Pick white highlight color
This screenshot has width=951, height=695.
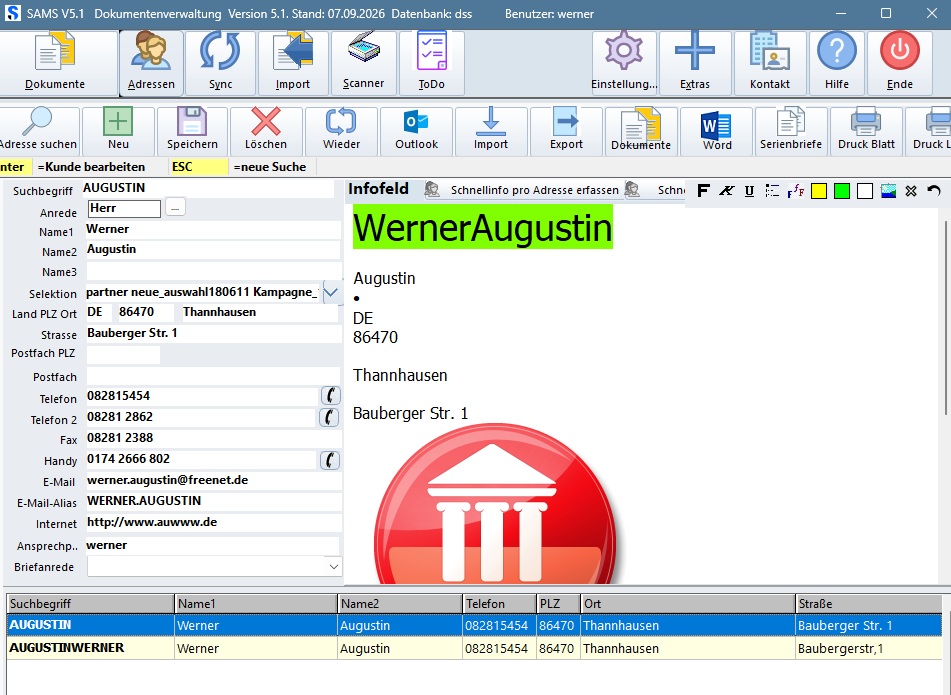pyautogui.click(x=865, y=191)
